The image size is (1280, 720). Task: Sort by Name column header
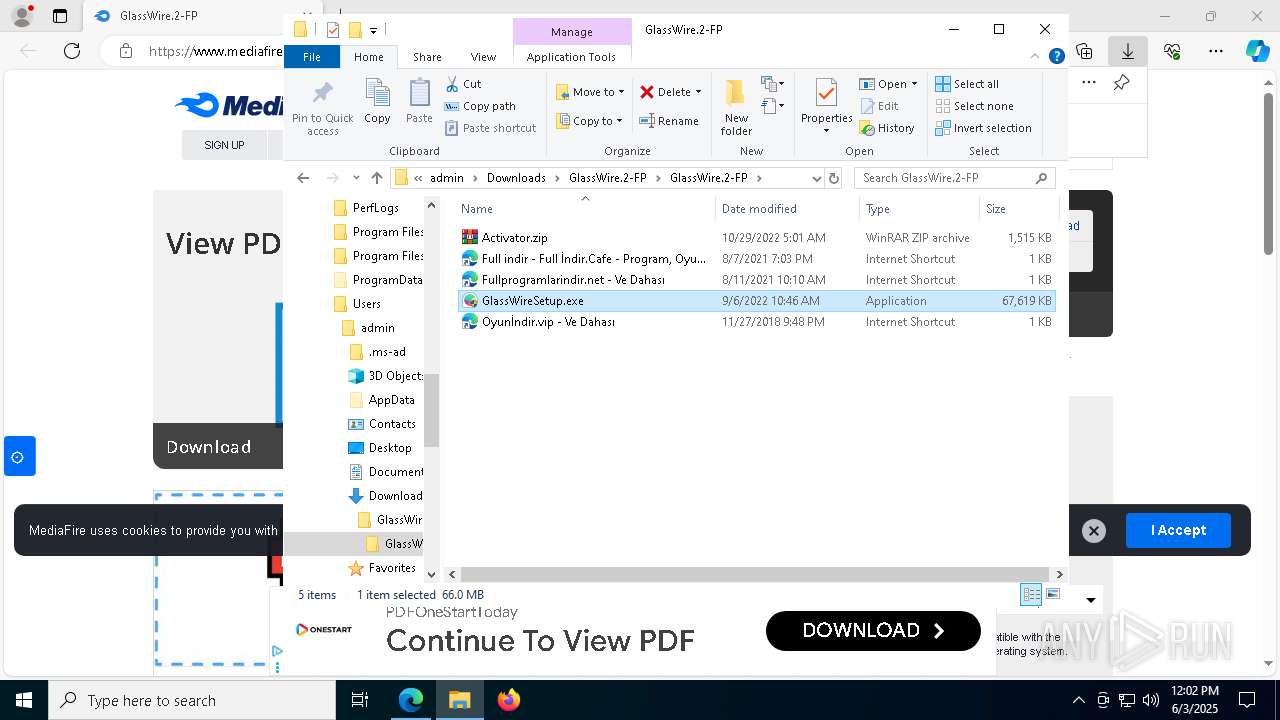(586, 209)
